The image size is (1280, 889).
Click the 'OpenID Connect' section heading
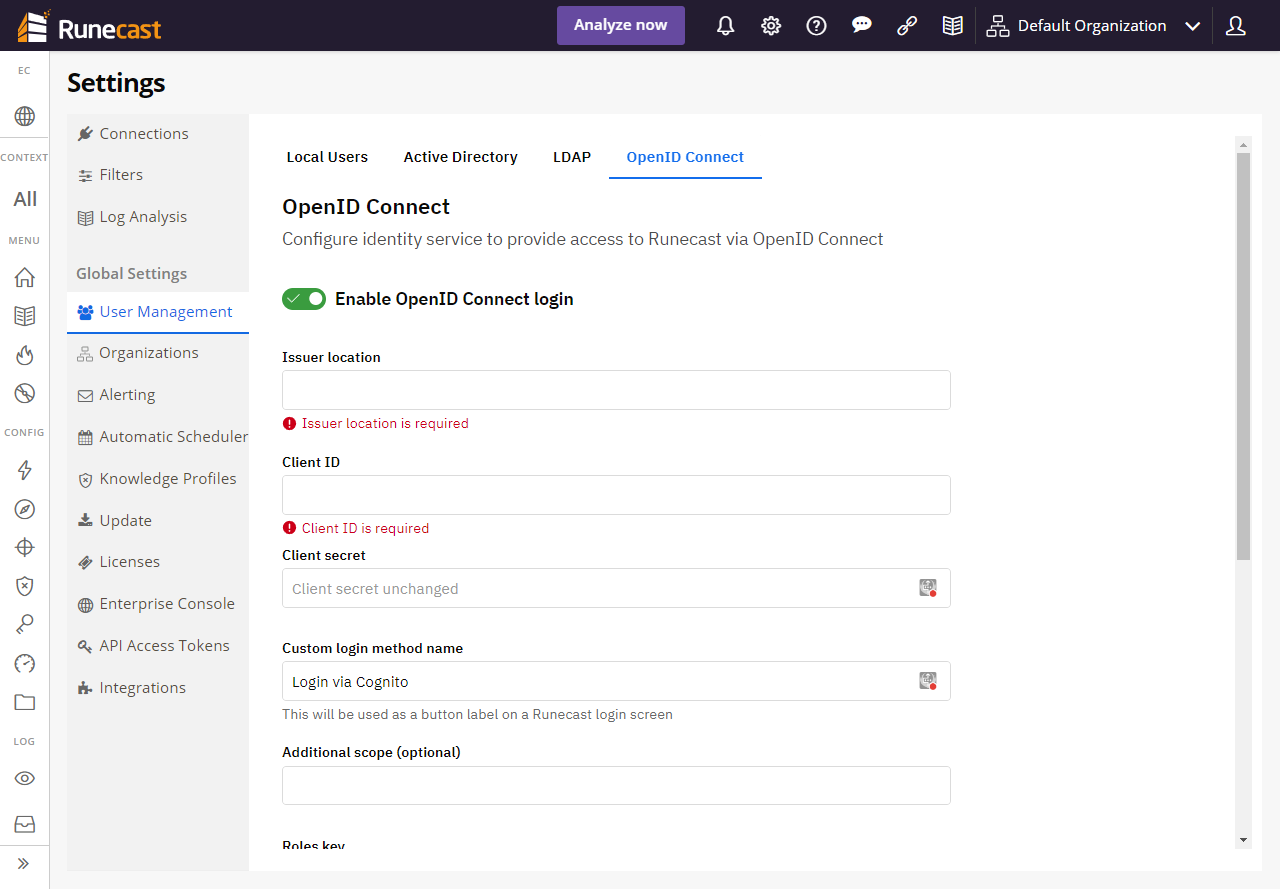pyautogui.click(x=366, y=207)
